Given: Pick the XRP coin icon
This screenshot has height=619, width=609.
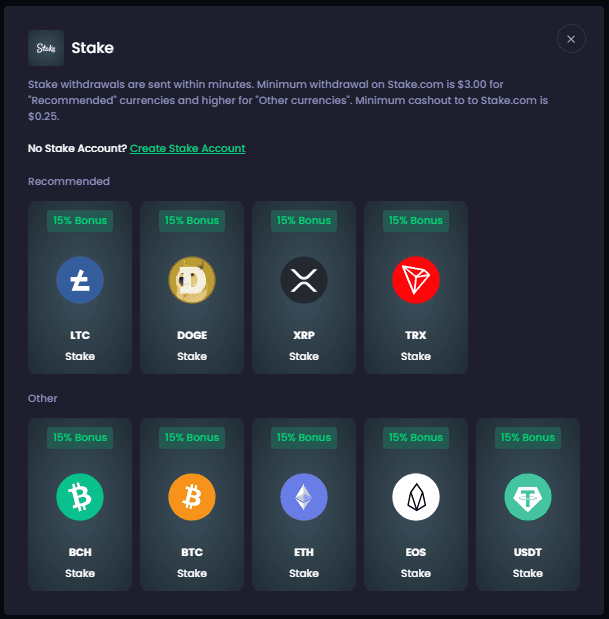Looking at the screenshot, I should [x=304, y=280].
